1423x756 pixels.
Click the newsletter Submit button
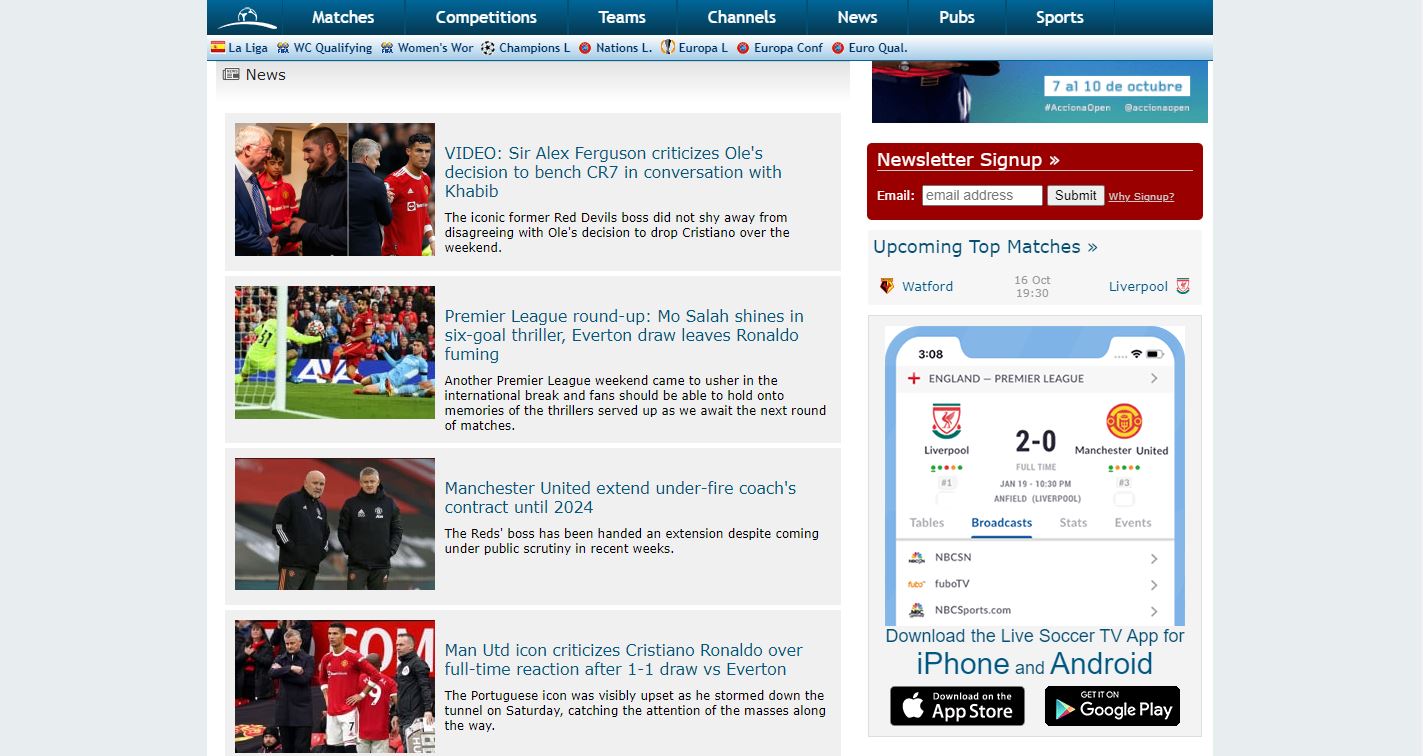click(1076, 196)
